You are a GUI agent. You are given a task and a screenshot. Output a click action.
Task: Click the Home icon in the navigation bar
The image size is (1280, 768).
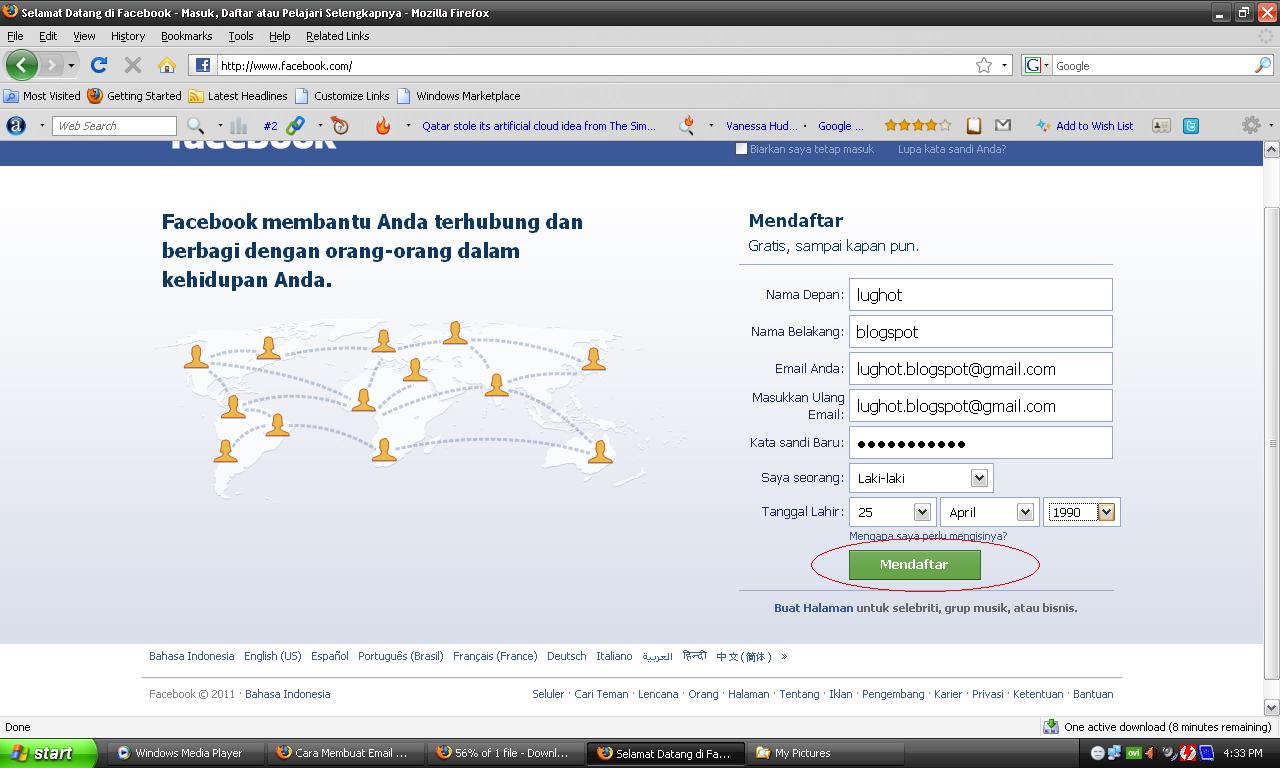pyautogui.click(x=168, y=65)
